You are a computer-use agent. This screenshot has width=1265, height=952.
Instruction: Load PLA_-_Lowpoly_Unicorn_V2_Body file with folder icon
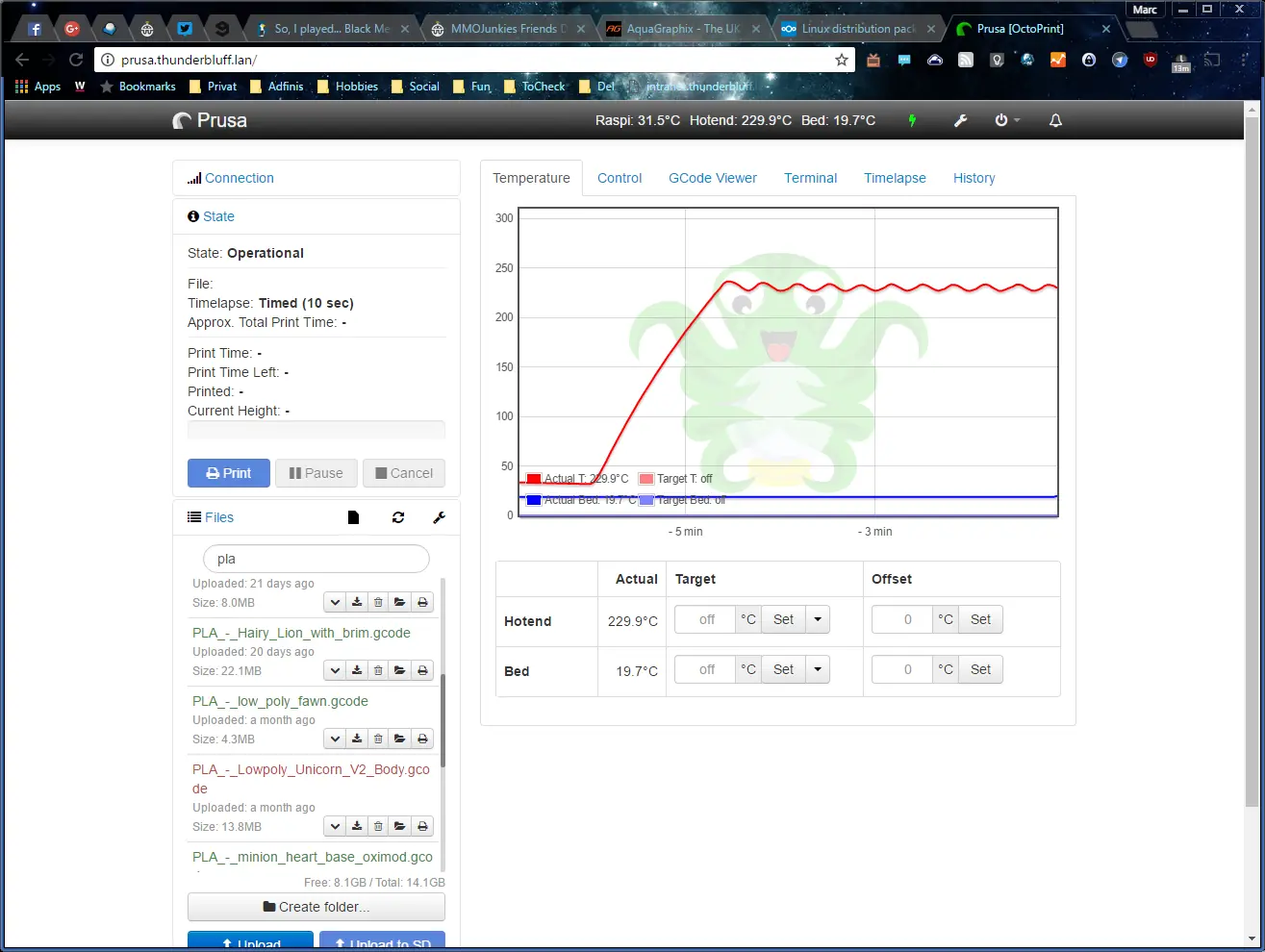399,826
